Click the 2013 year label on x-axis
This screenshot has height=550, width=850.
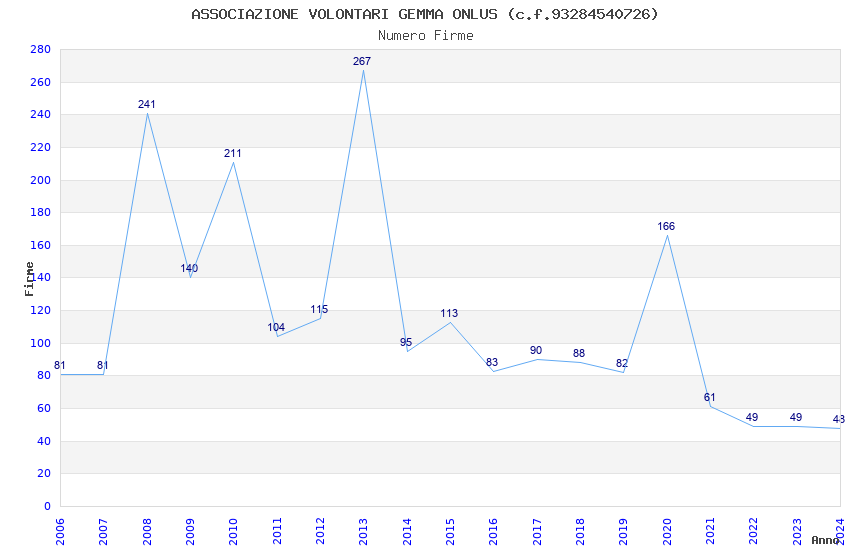coord(363,532)
